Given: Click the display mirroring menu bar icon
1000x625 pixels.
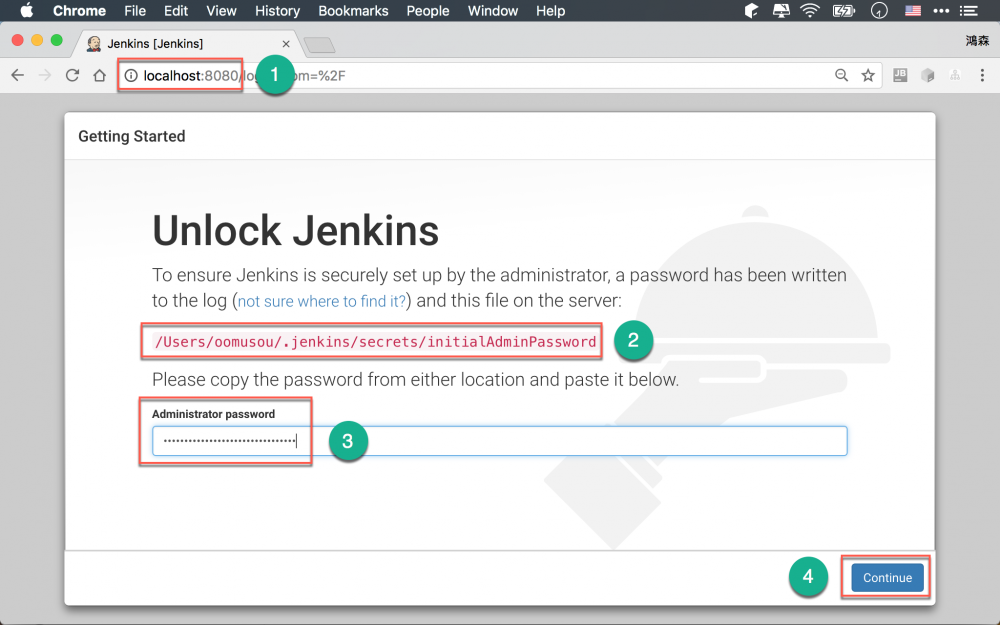Looking at the screenshot, I should pos(781,11).
